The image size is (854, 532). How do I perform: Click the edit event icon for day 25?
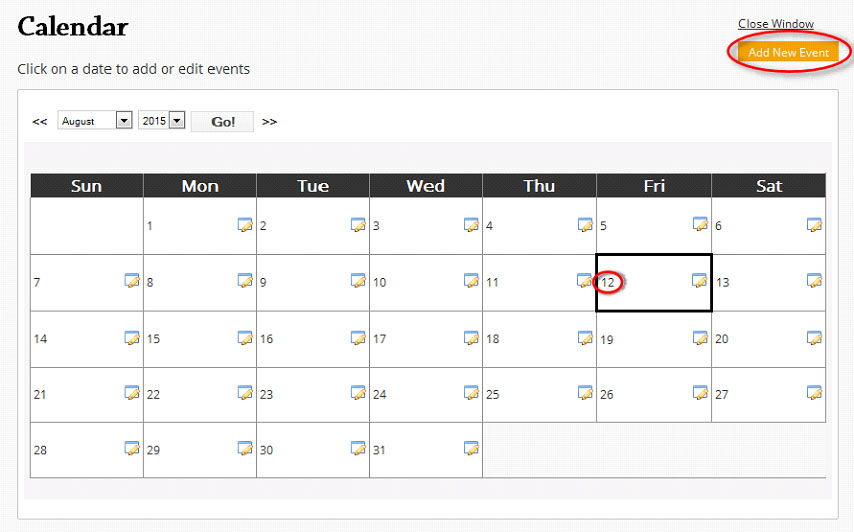585,392
